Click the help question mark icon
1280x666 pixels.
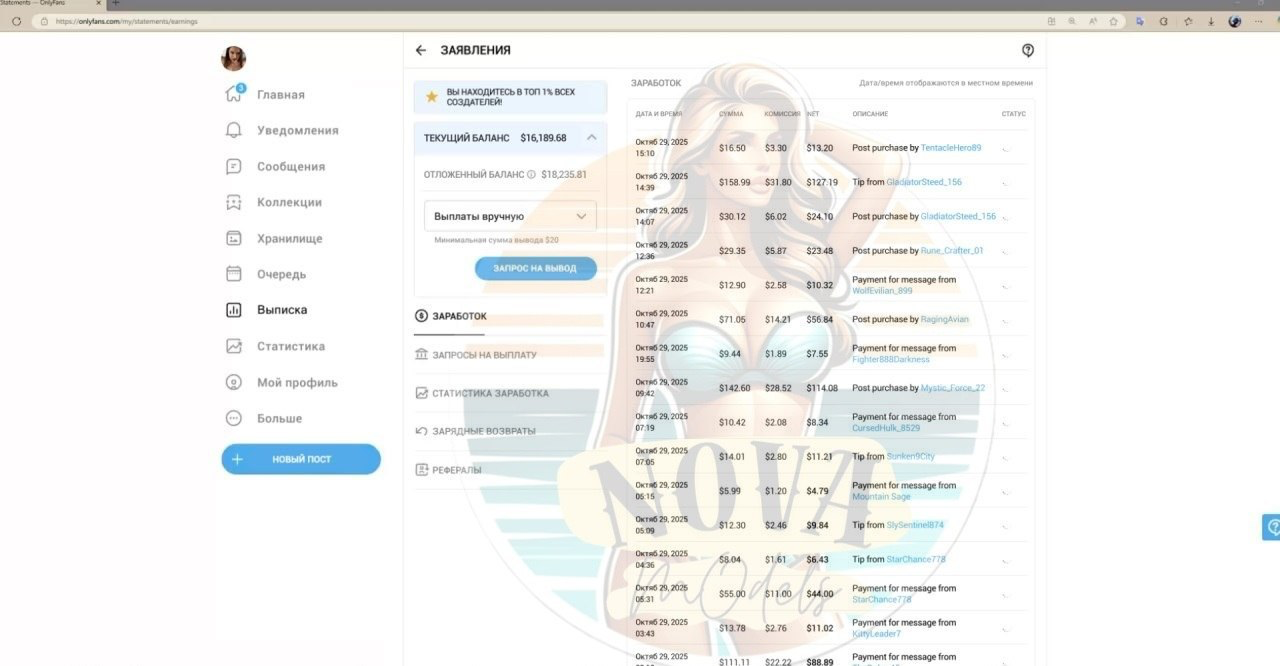pos(1027,50)
